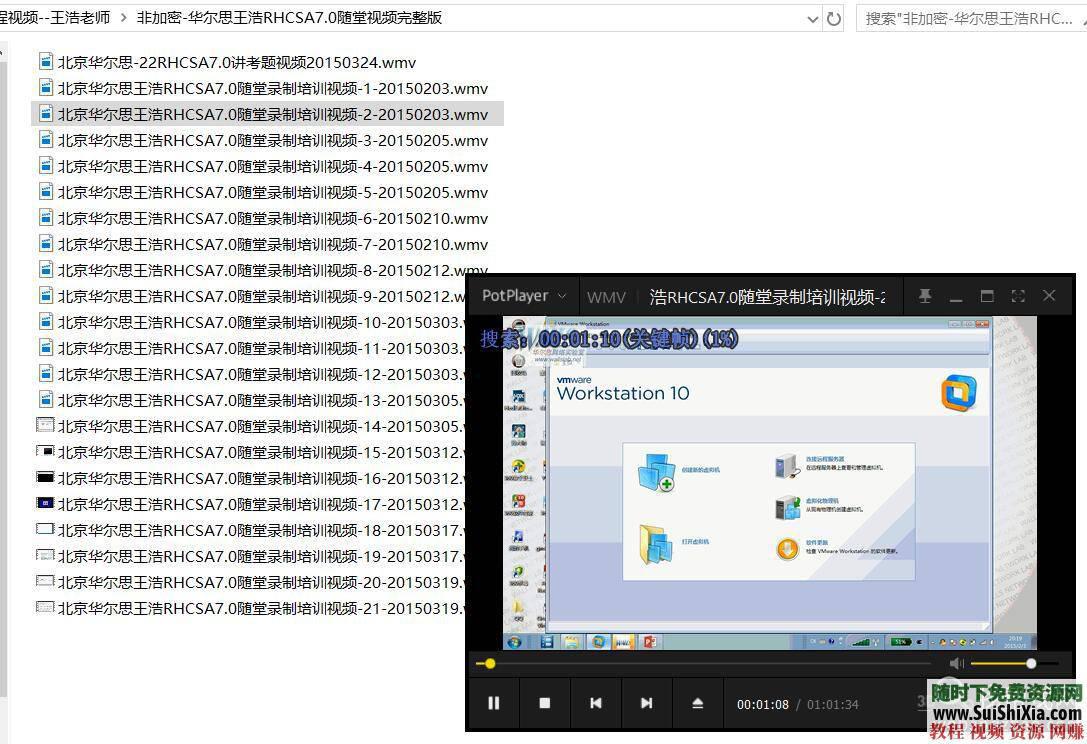Click the skip-to-previous icon in PotPlayer
Viewport: 1087px width, 744px height.
tap(596, 704)
